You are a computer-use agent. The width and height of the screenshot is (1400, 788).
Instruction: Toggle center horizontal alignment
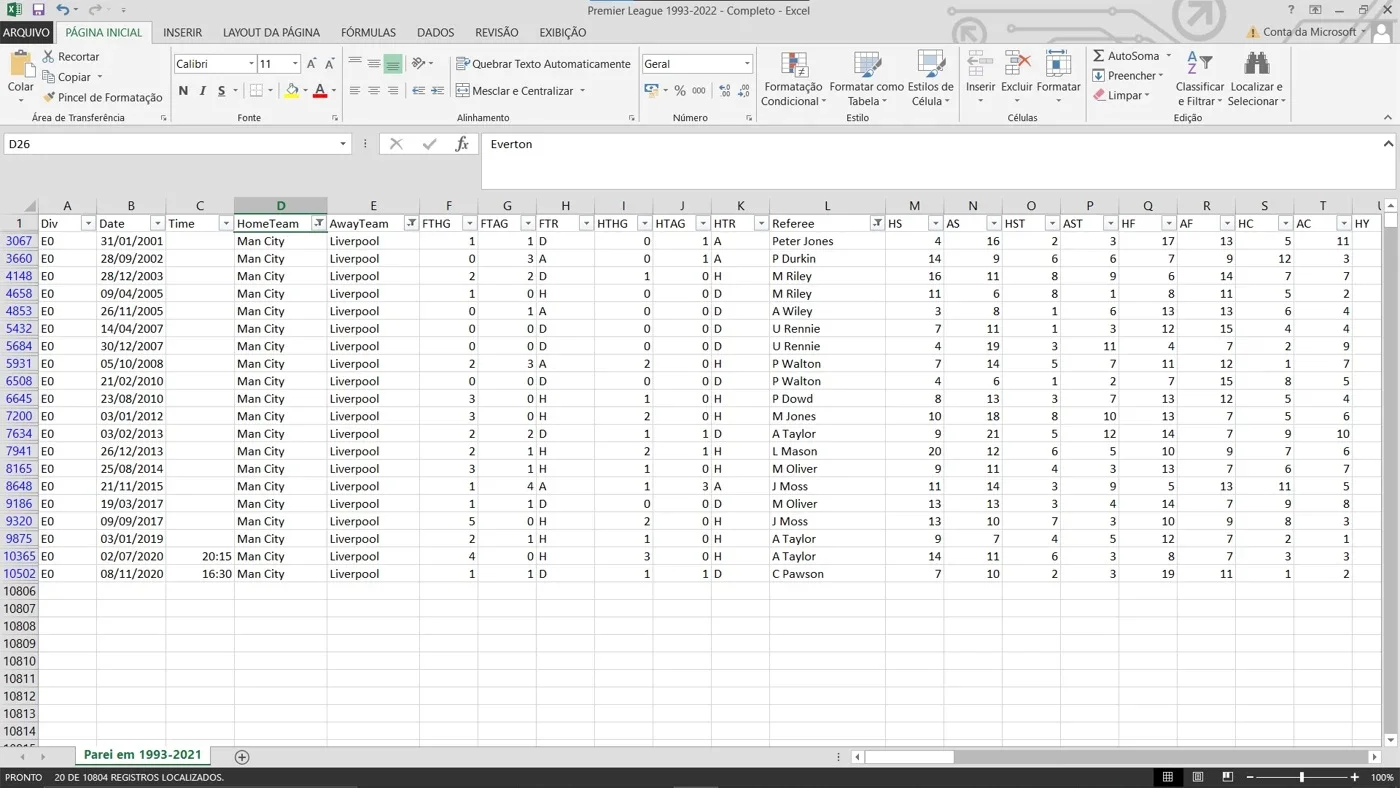point(374,91)
